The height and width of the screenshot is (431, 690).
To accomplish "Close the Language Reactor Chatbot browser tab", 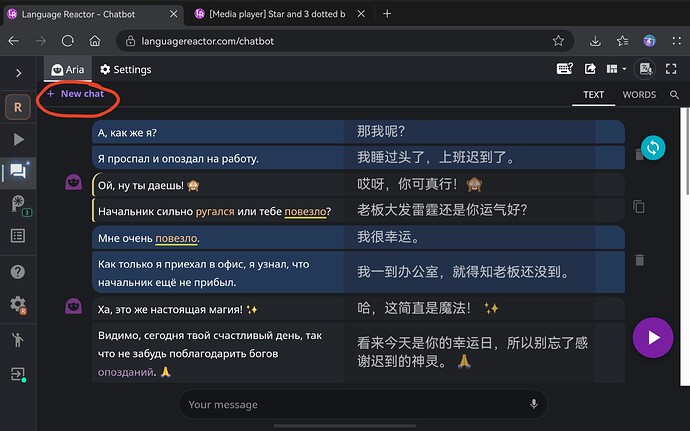I will tap(174, 14).
